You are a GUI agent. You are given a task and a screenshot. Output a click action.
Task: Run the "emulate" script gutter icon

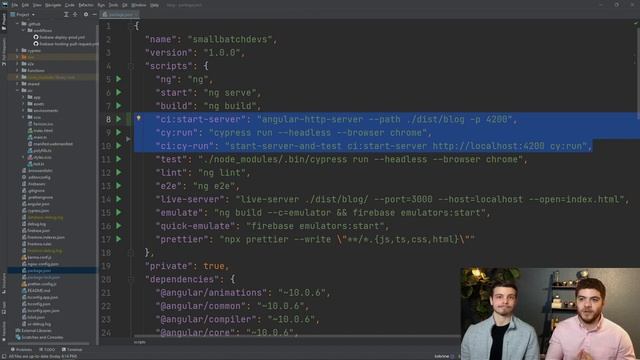119,212
